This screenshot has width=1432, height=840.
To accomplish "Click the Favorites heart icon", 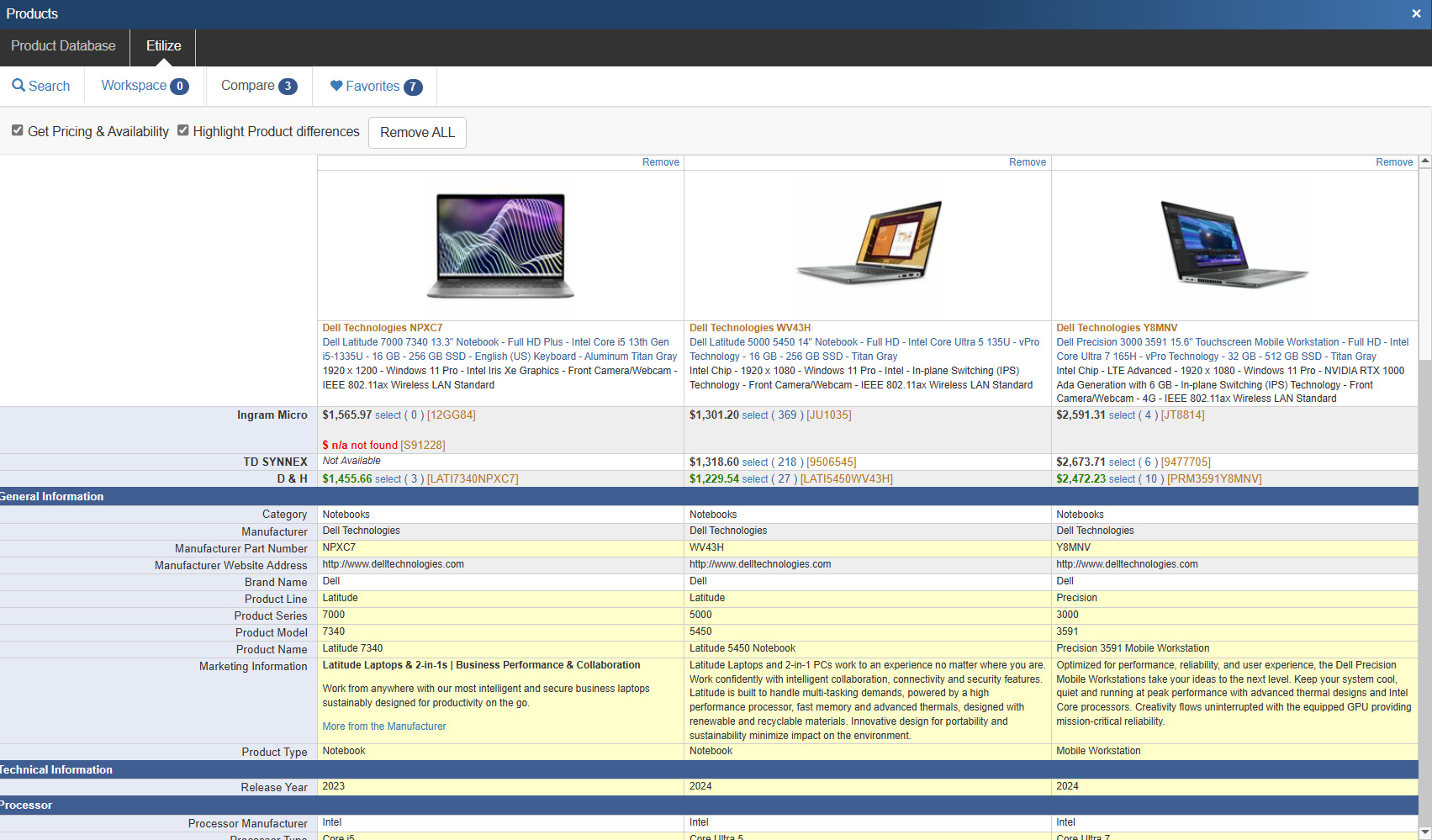I will pos(336,86).
